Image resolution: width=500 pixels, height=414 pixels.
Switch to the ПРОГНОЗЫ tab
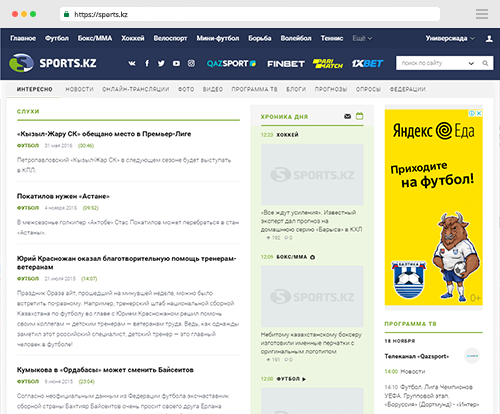331,89
